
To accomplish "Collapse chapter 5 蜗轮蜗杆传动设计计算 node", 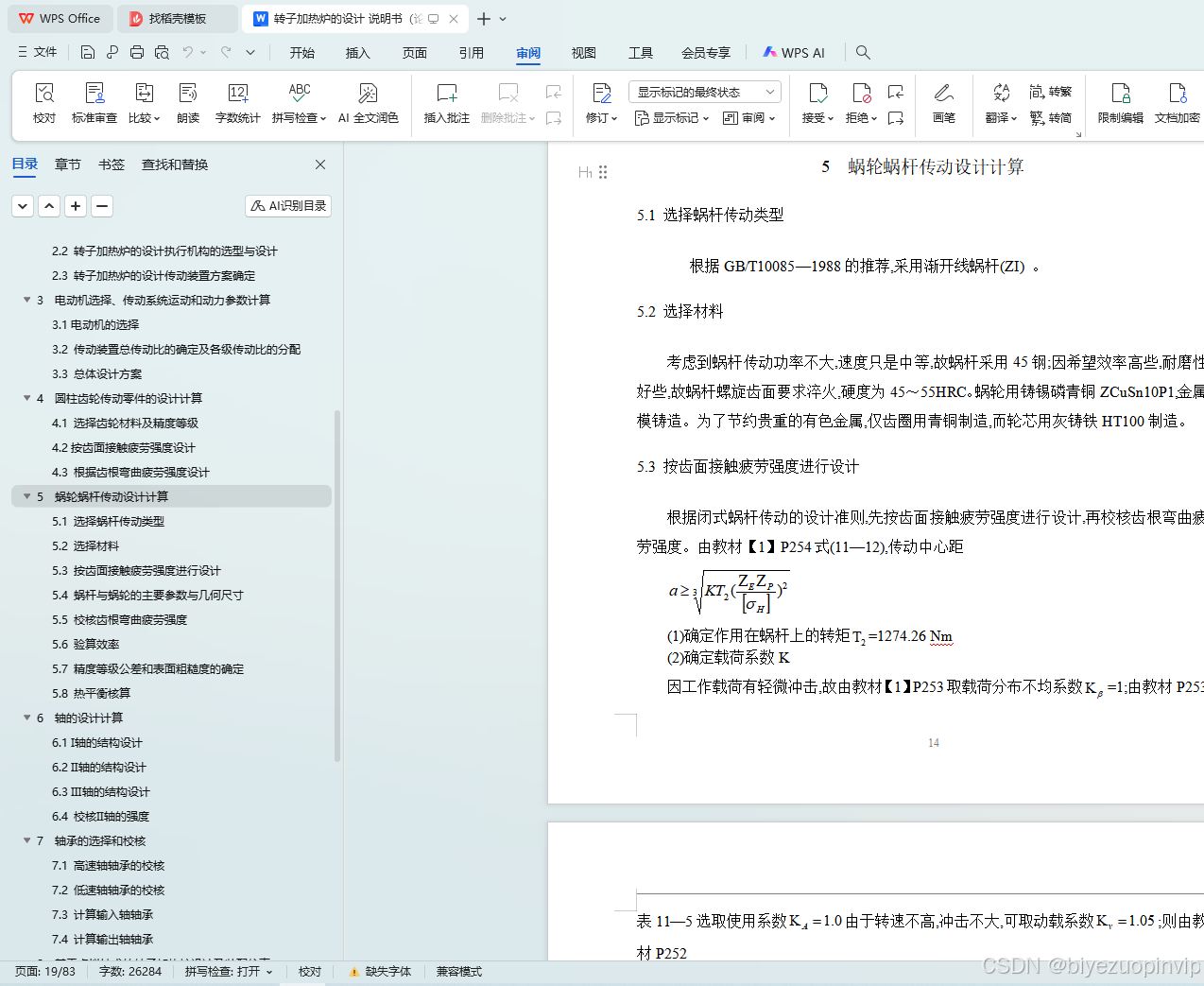I will point(26,496).
